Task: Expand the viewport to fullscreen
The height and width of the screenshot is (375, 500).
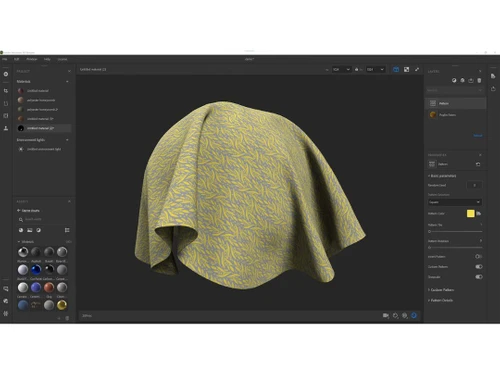Action: click(x=417, y=69)
